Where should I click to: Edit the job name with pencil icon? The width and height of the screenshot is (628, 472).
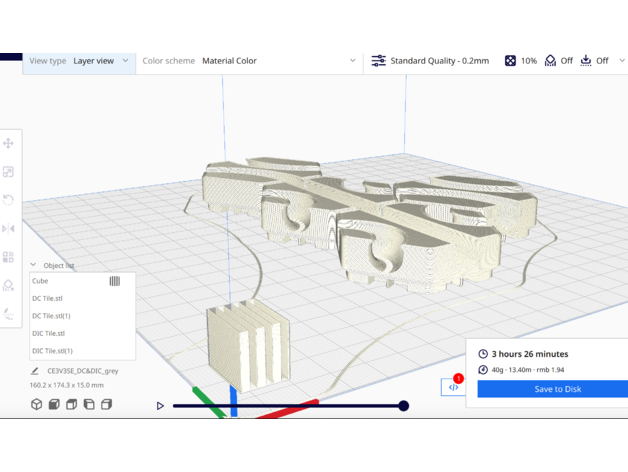coord(35,371)
